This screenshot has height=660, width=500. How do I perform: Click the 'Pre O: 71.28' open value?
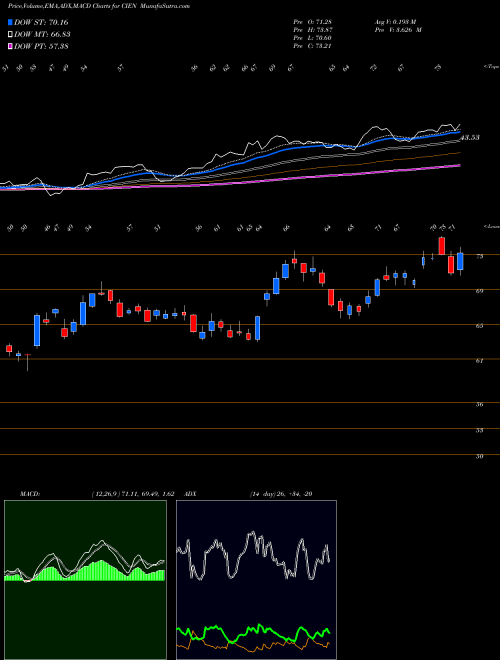pyautogui.click(x=313, y=21)
